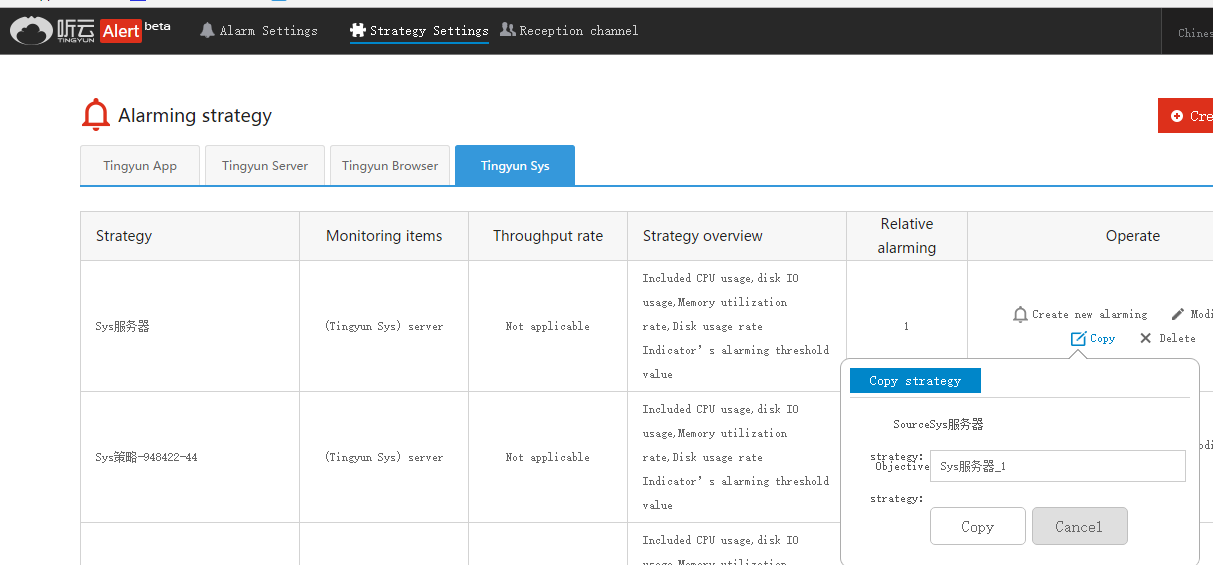Click the Delete X icon for Sys服务器
This screenshot has height=565, width=1213.
click(1146, 339)
